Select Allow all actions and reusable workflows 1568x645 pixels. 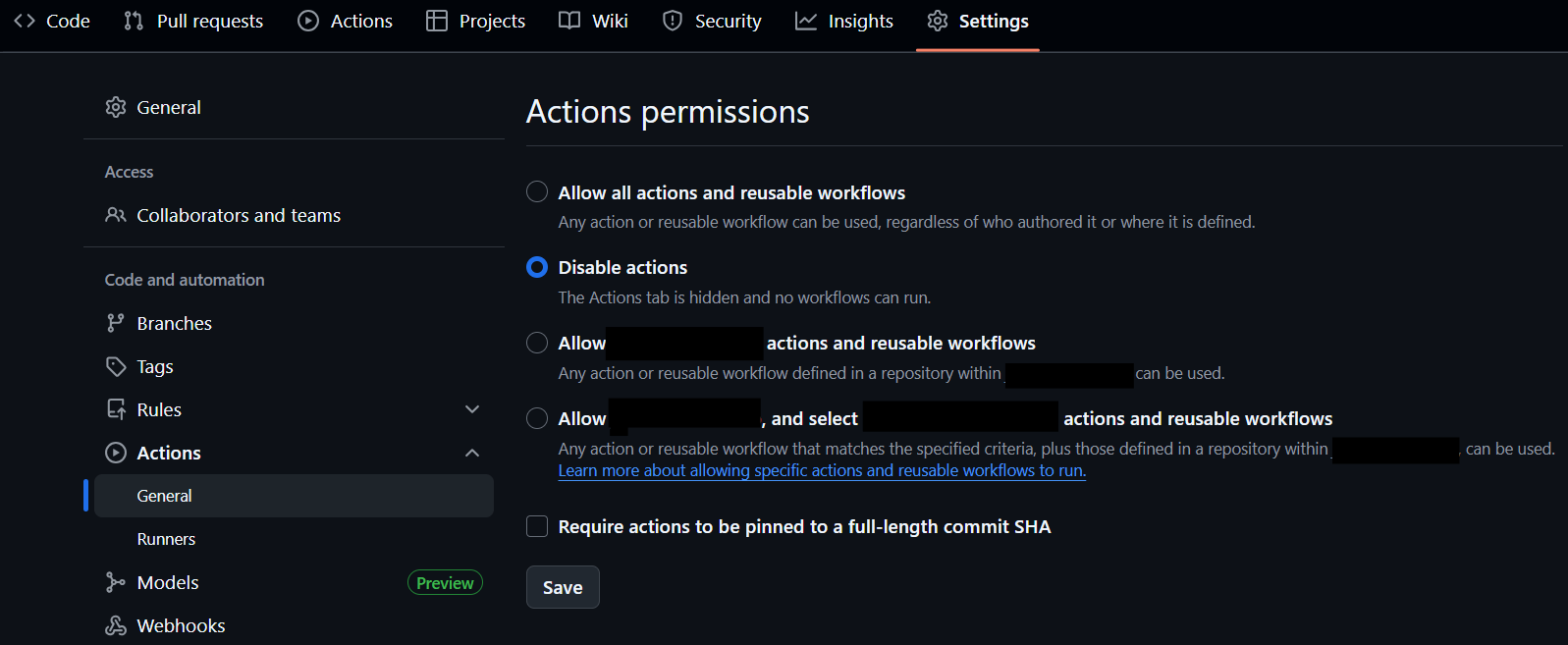click(536, 191)
